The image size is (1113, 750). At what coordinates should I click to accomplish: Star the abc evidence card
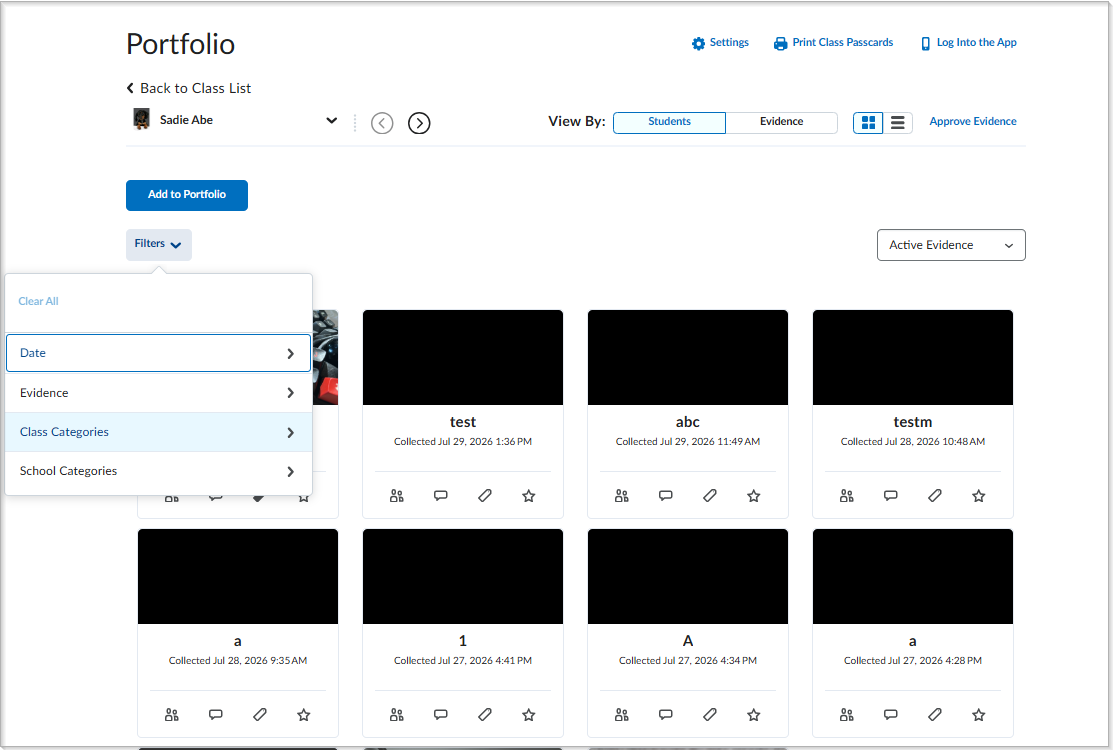(754, 495)
